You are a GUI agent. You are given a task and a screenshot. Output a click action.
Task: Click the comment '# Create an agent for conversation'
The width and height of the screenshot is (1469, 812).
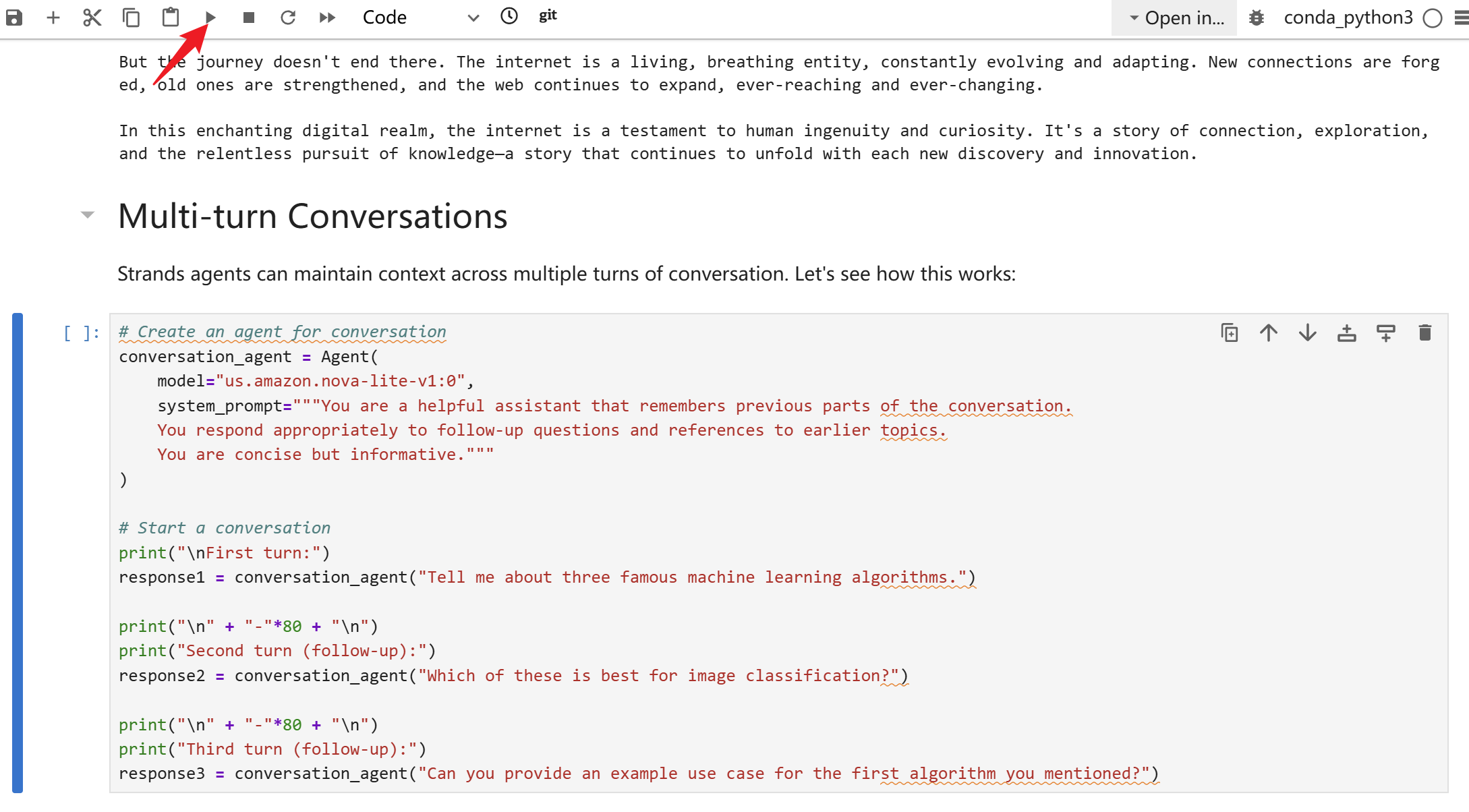click(x=283, y=332)
